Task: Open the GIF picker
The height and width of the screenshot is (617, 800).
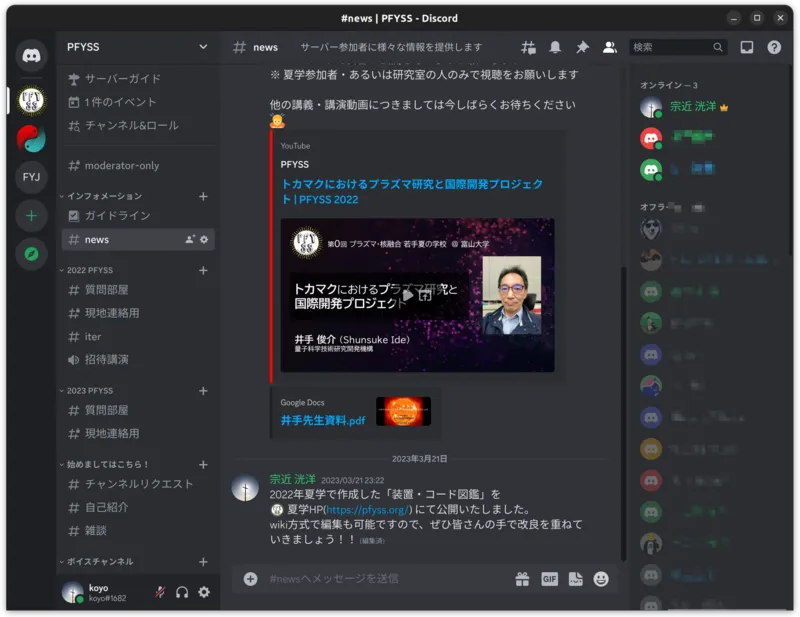Action: tap(549, 578)
